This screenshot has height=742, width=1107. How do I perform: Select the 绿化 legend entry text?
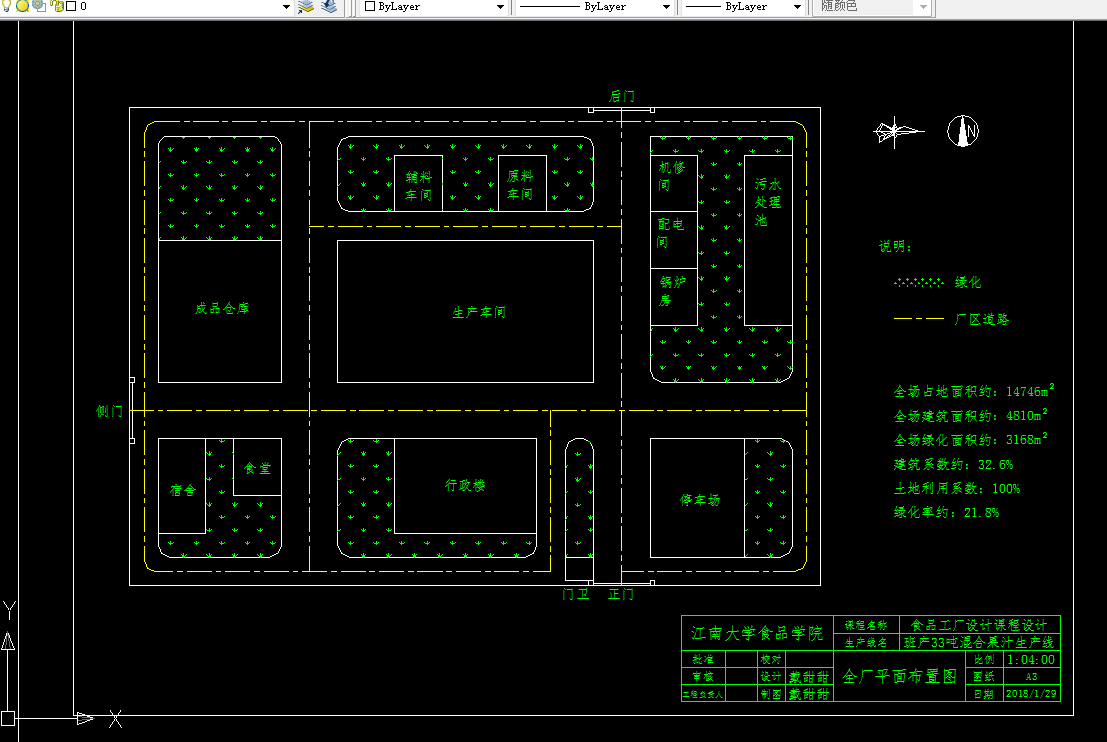(968, 282)
